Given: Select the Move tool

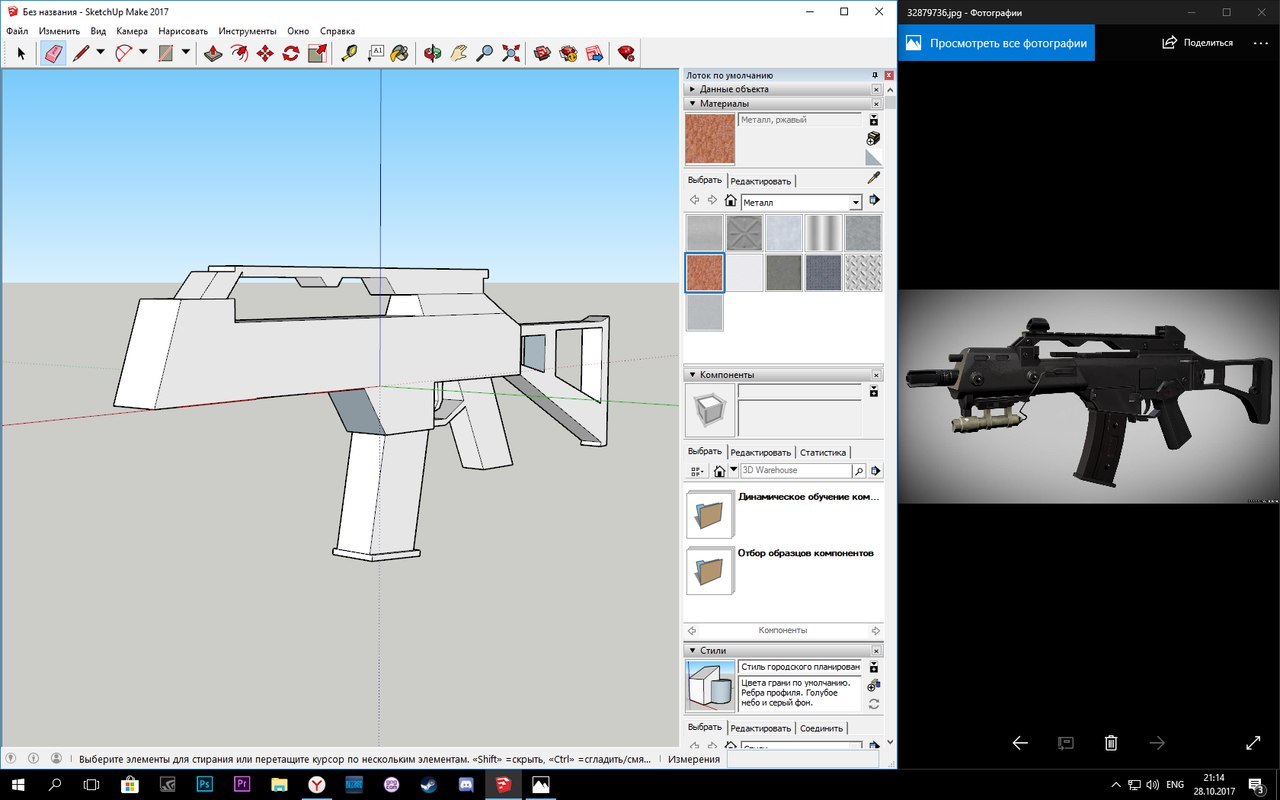Looking at the screenshot, I should coord(265,53).
